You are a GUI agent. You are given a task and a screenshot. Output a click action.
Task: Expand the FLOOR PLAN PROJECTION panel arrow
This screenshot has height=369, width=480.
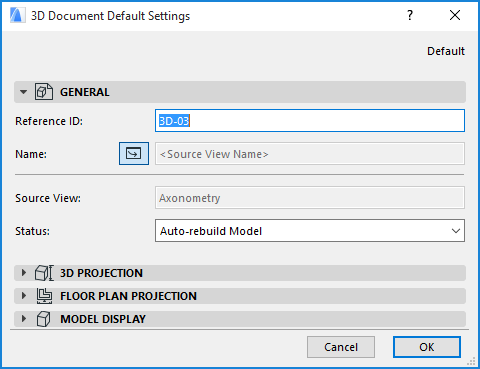[x=23, y=296]
